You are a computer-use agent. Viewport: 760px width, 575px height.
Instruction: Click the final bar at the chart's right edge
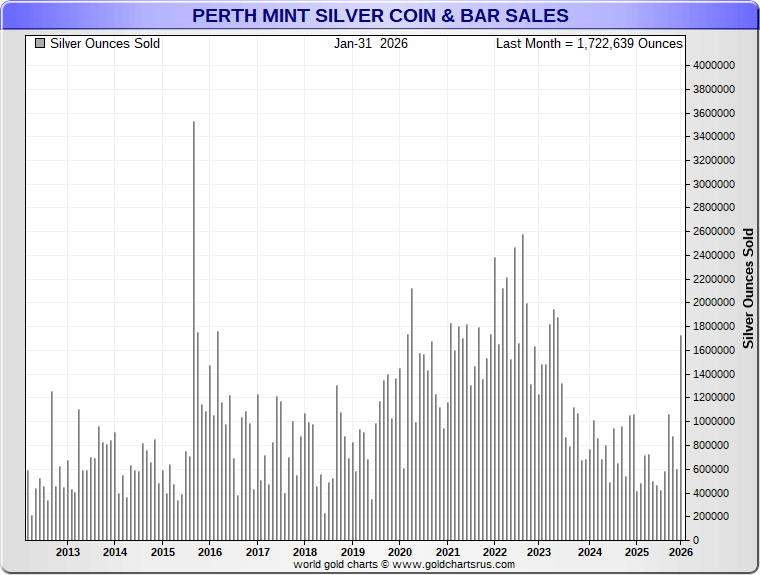[x=681, y=438]
